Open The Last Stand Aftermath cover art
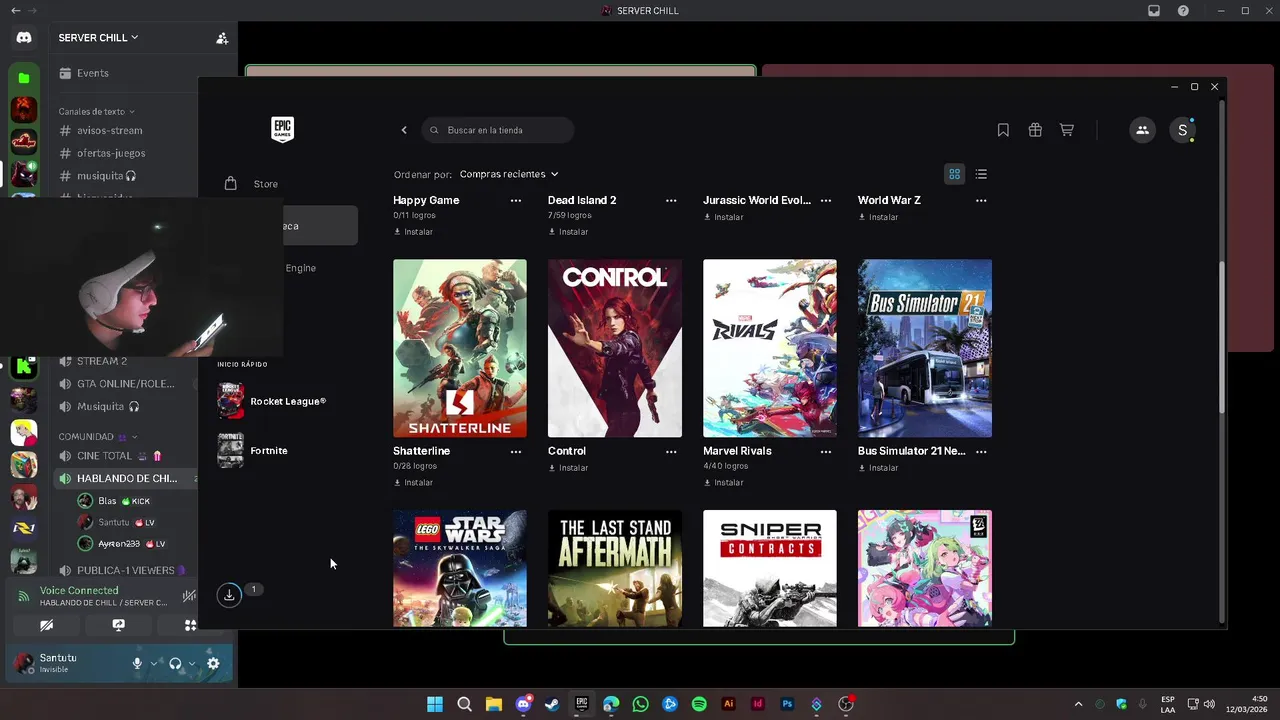This screenshot has height=720, width=1280. click(615, 569)
